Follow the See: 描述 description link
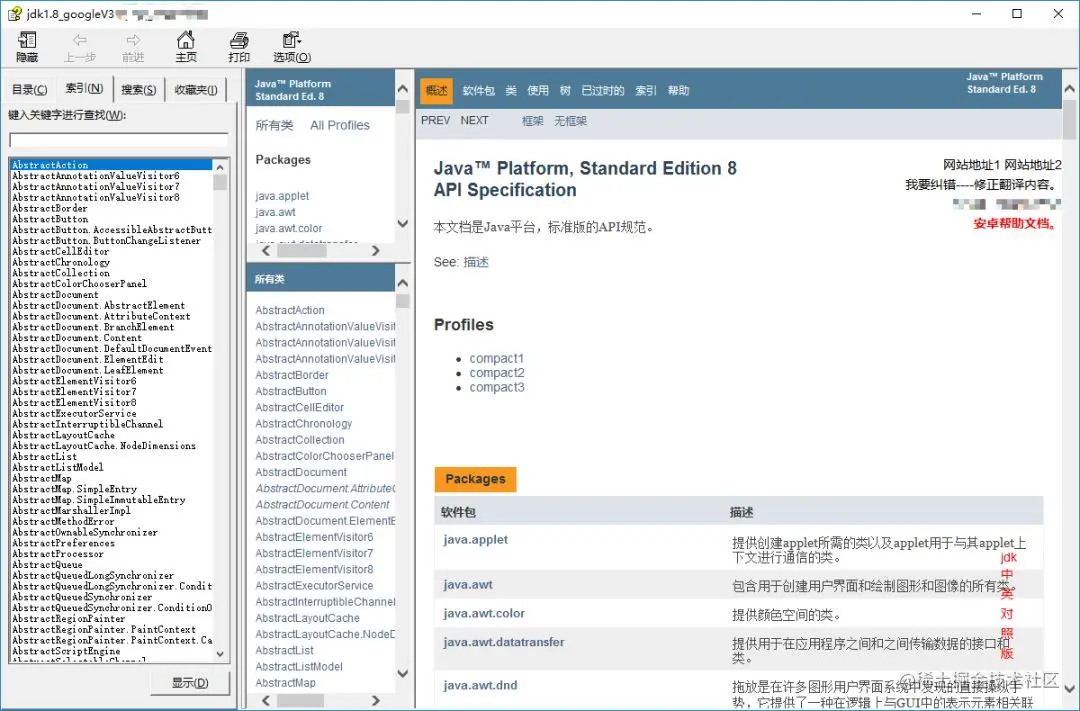 pos(476,262)
